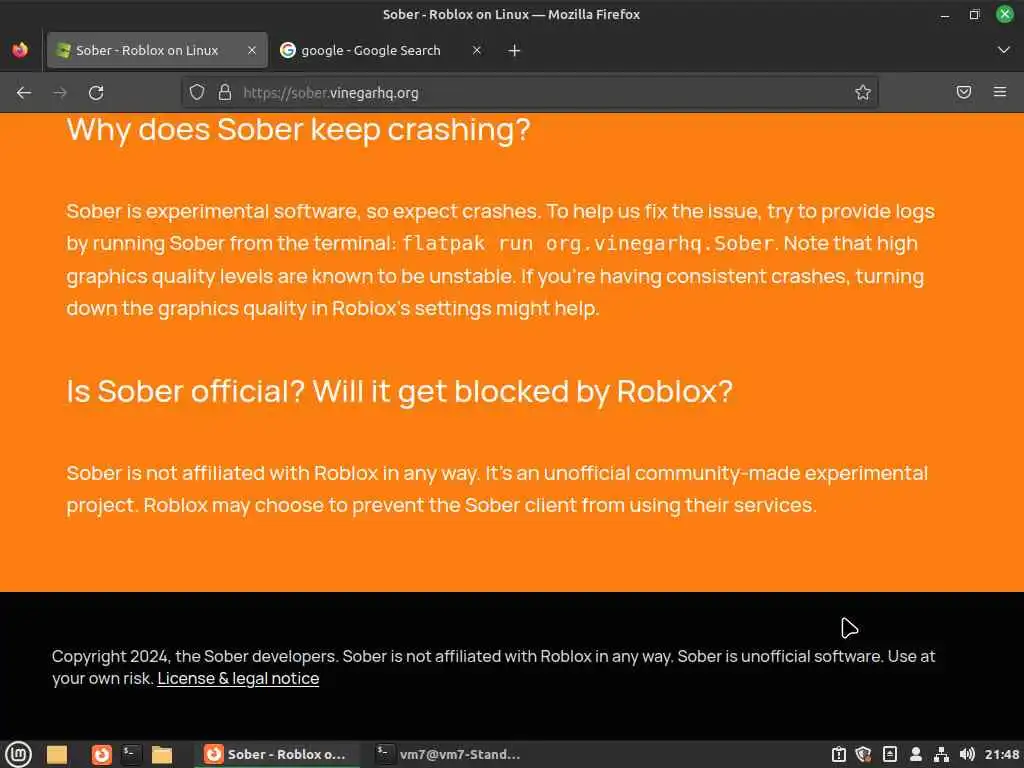Open the network connections tray icon
1024x768 pixels.
click(941, 754)
